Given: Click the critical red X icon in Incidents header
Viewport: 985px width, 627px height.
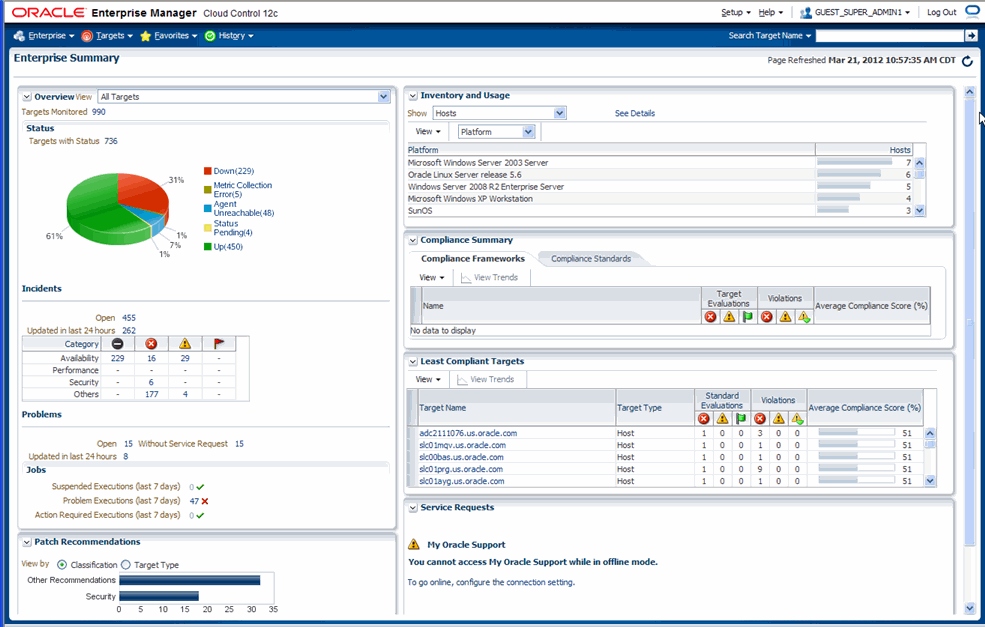Looking at the screenshot, I should (151, 344).
